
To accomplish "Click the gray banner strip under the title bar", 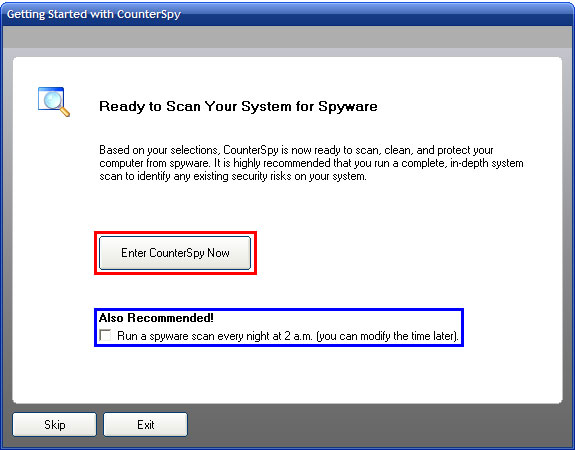I will click(288, 37).
